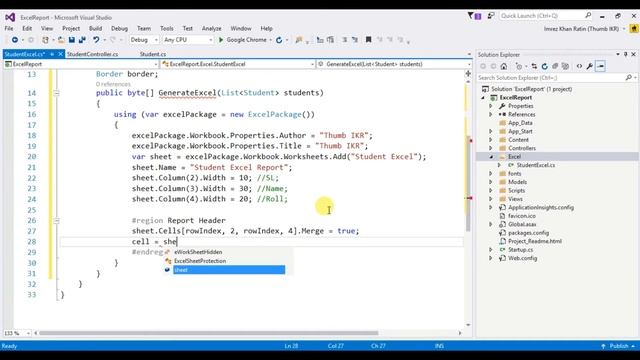
Task: Click the editor vertical scrollbar thumb
Action: (x=468, y=183)
